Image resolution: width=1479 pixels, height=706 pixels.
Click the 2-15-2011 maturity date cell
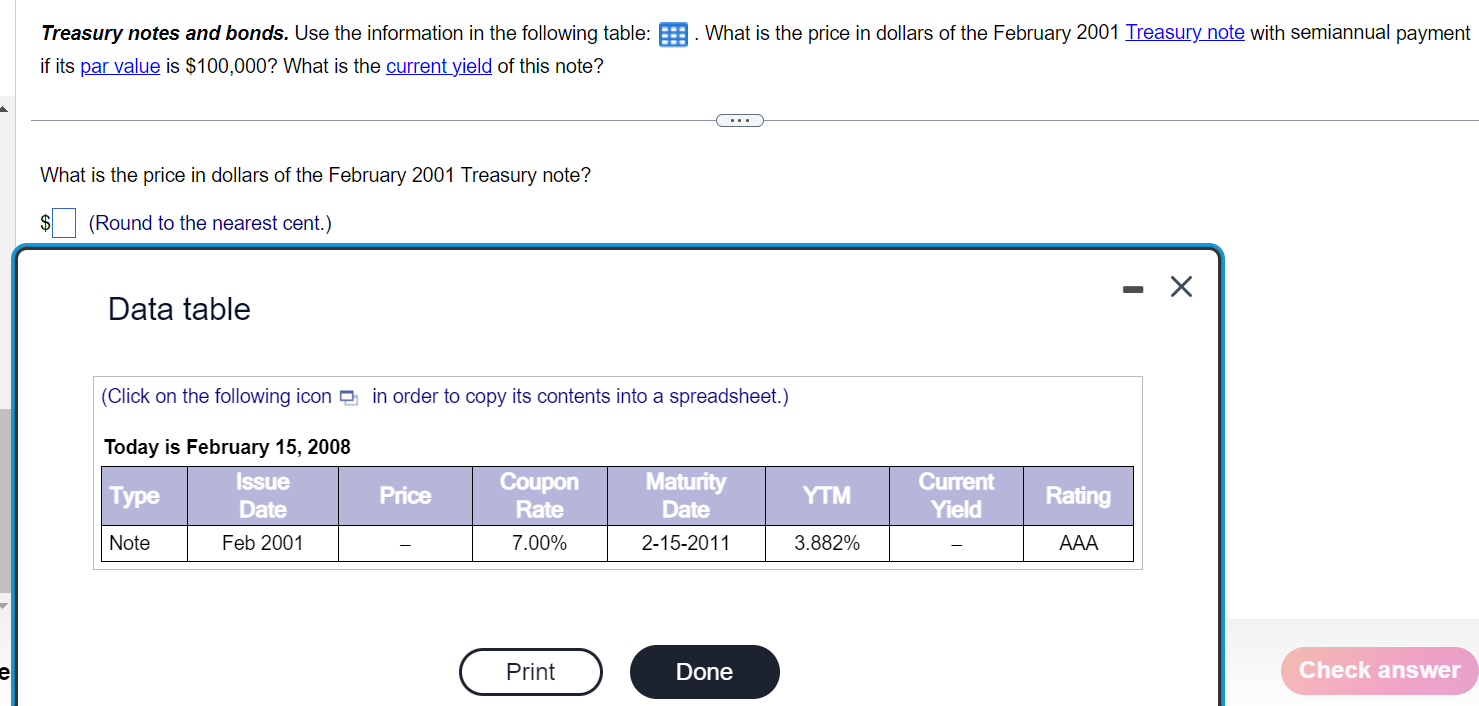click(x=685, y=544)
